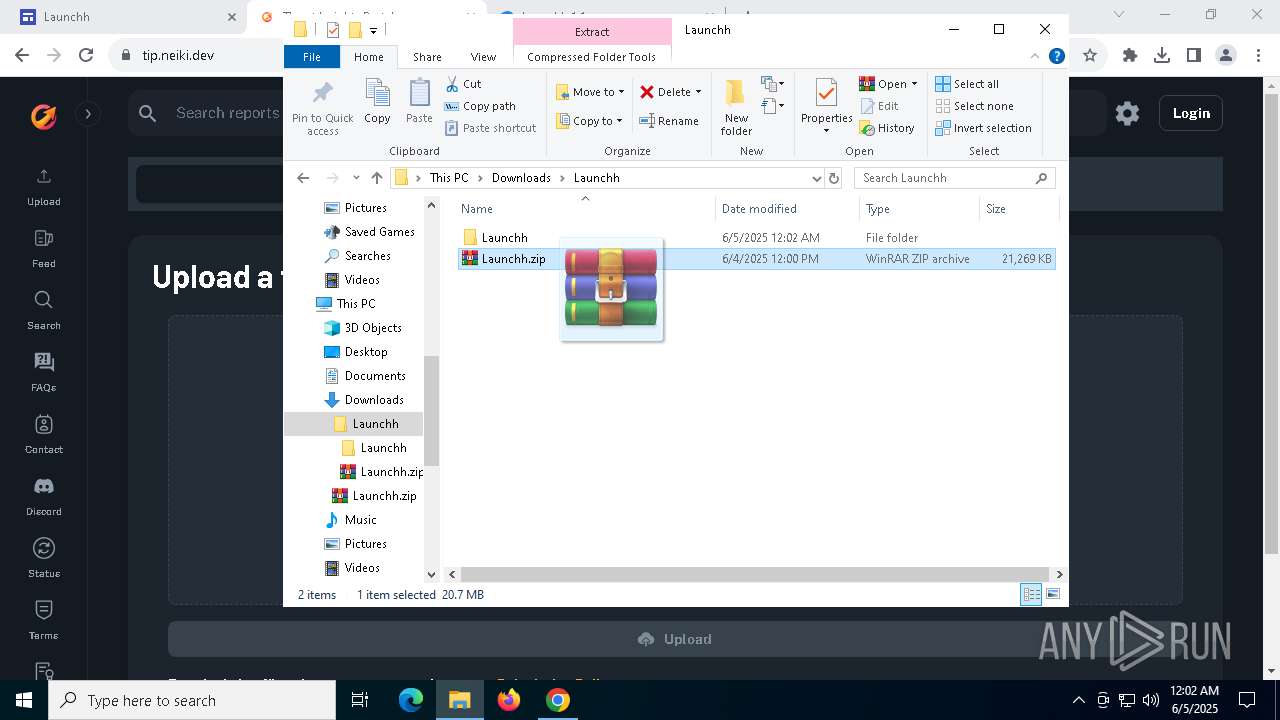Screen dimensions: 1280x720
Task: Click the horizontal scrollbar in file list
Action: click(x=754, y=574)
